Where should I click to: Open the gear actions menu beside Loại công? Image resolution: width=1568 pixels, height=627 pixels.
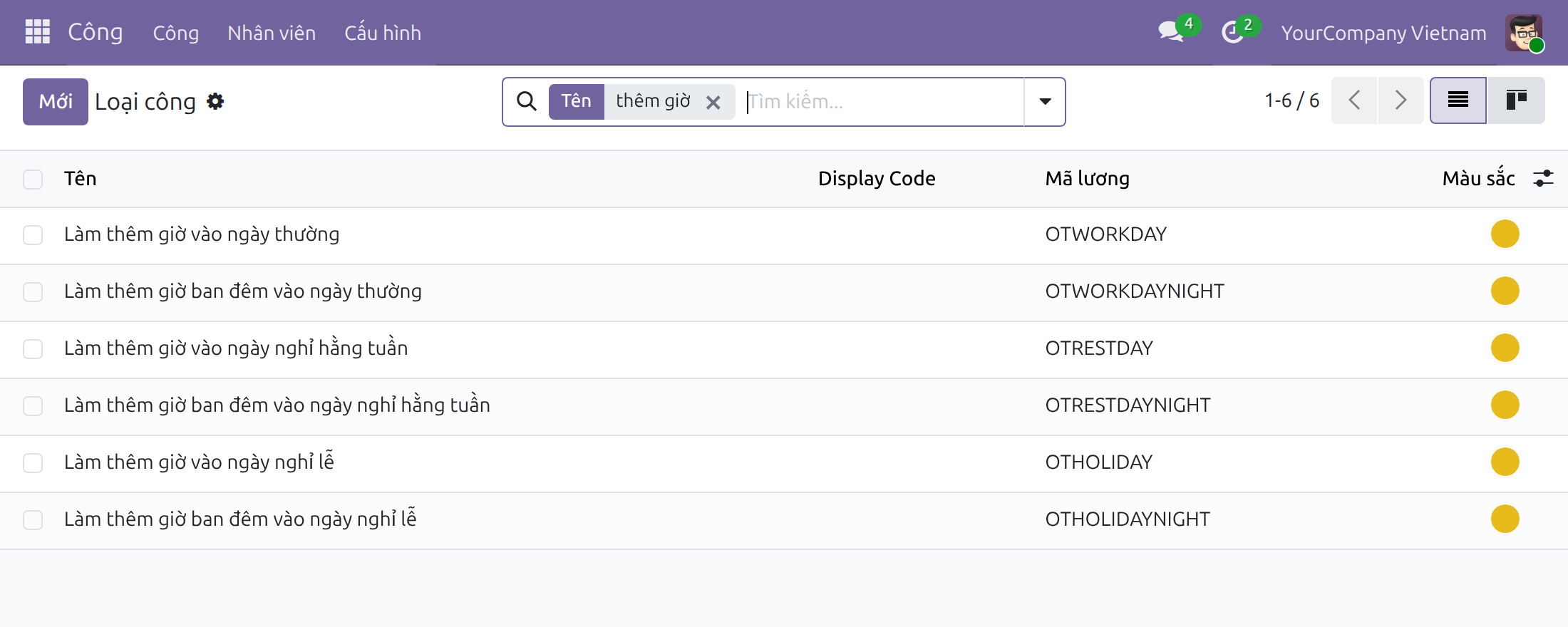coord(215,101)
